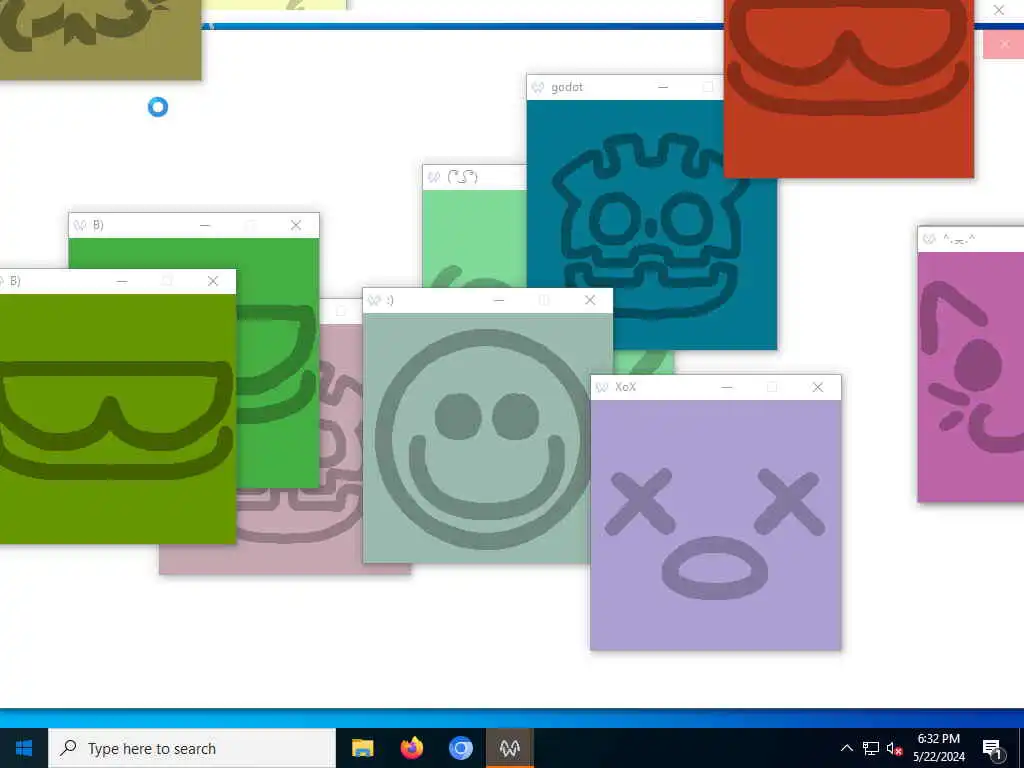The width and height of the screenshot is (1024, 768).
Task: Minimize the XoX window
Action: [x=726, y=387]
